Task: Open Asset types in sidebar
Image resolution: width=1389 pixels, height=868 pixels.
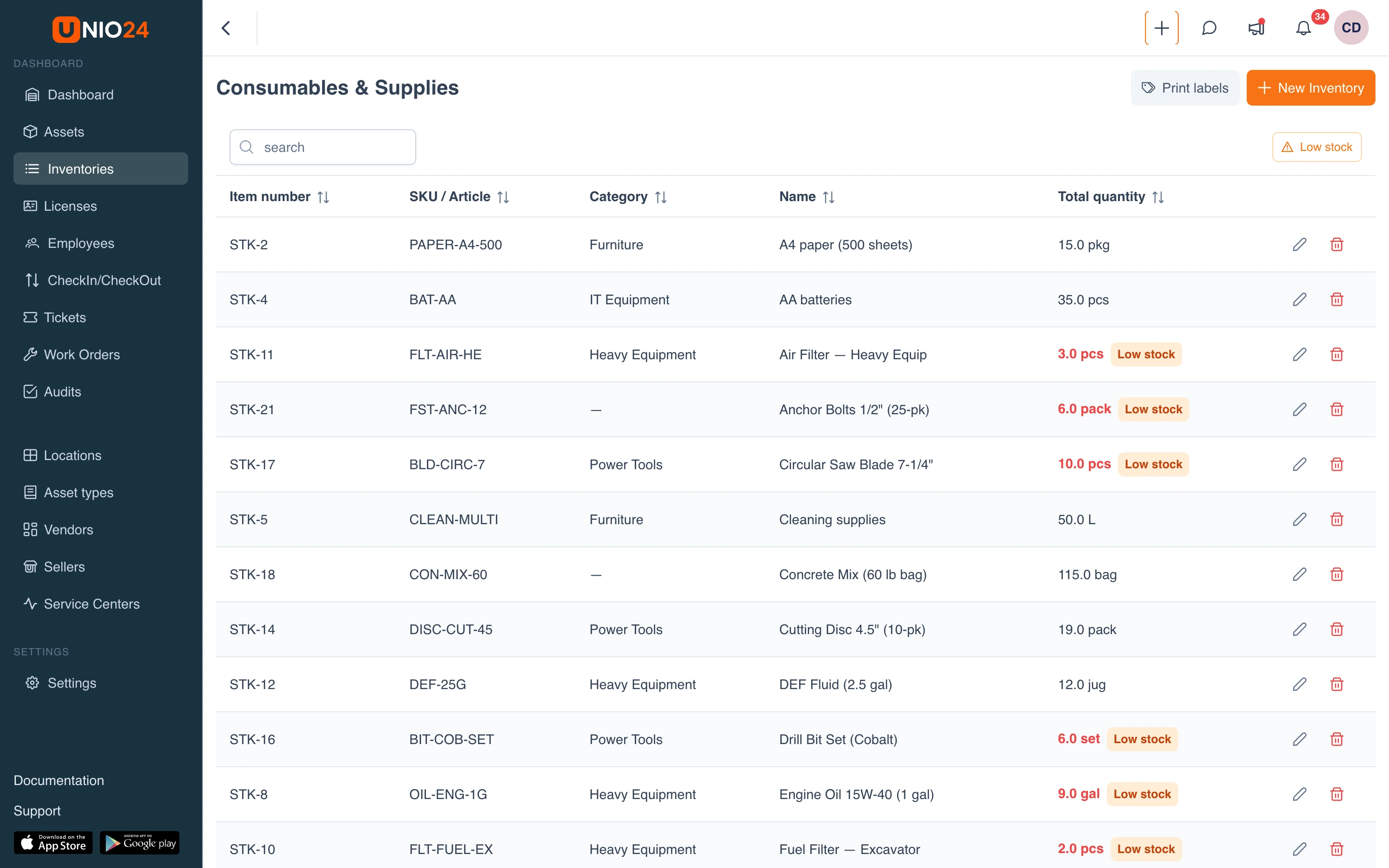Action: tap(100, 492)
